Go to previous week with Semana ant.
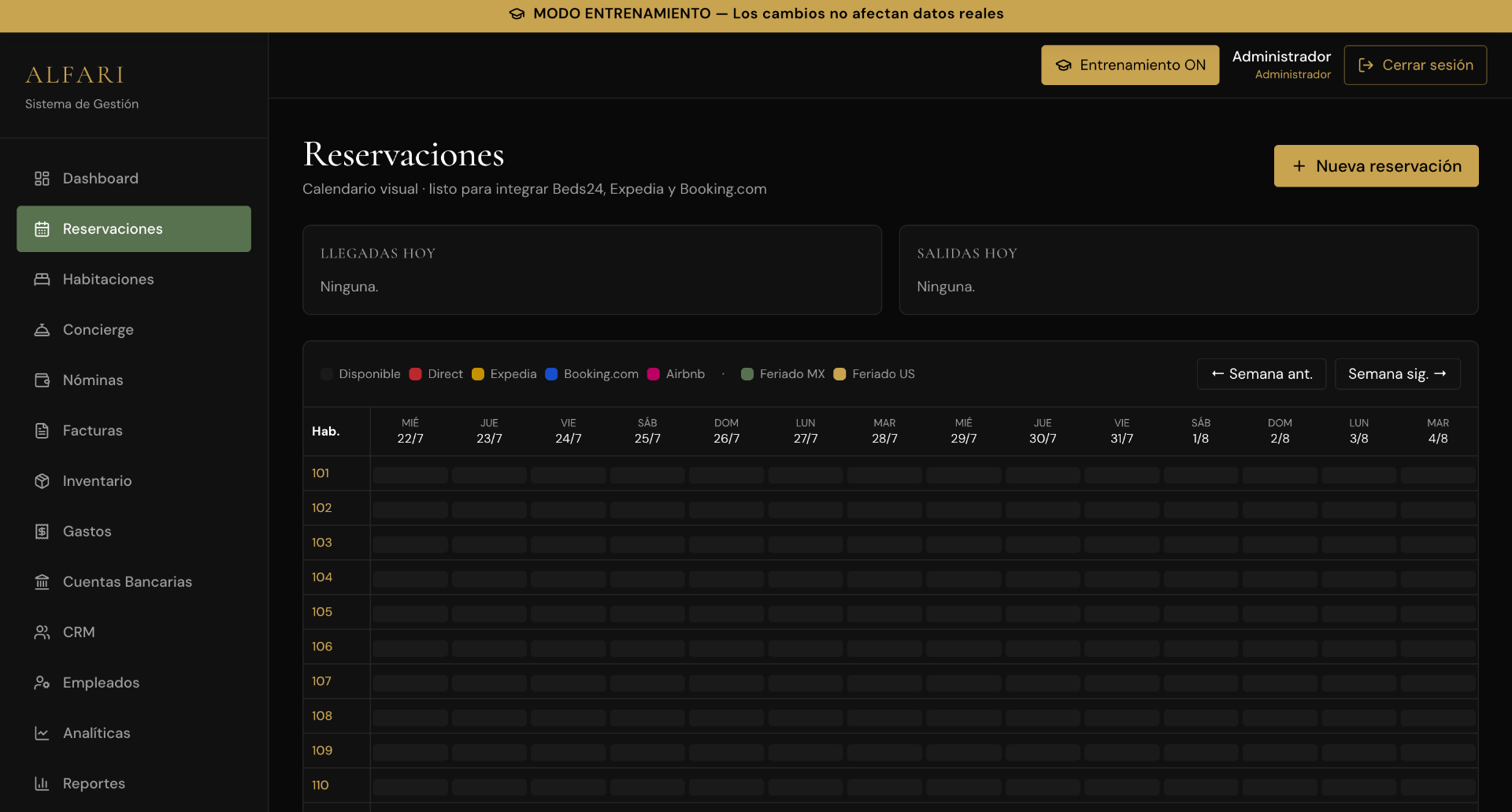 pos(1262,374)
